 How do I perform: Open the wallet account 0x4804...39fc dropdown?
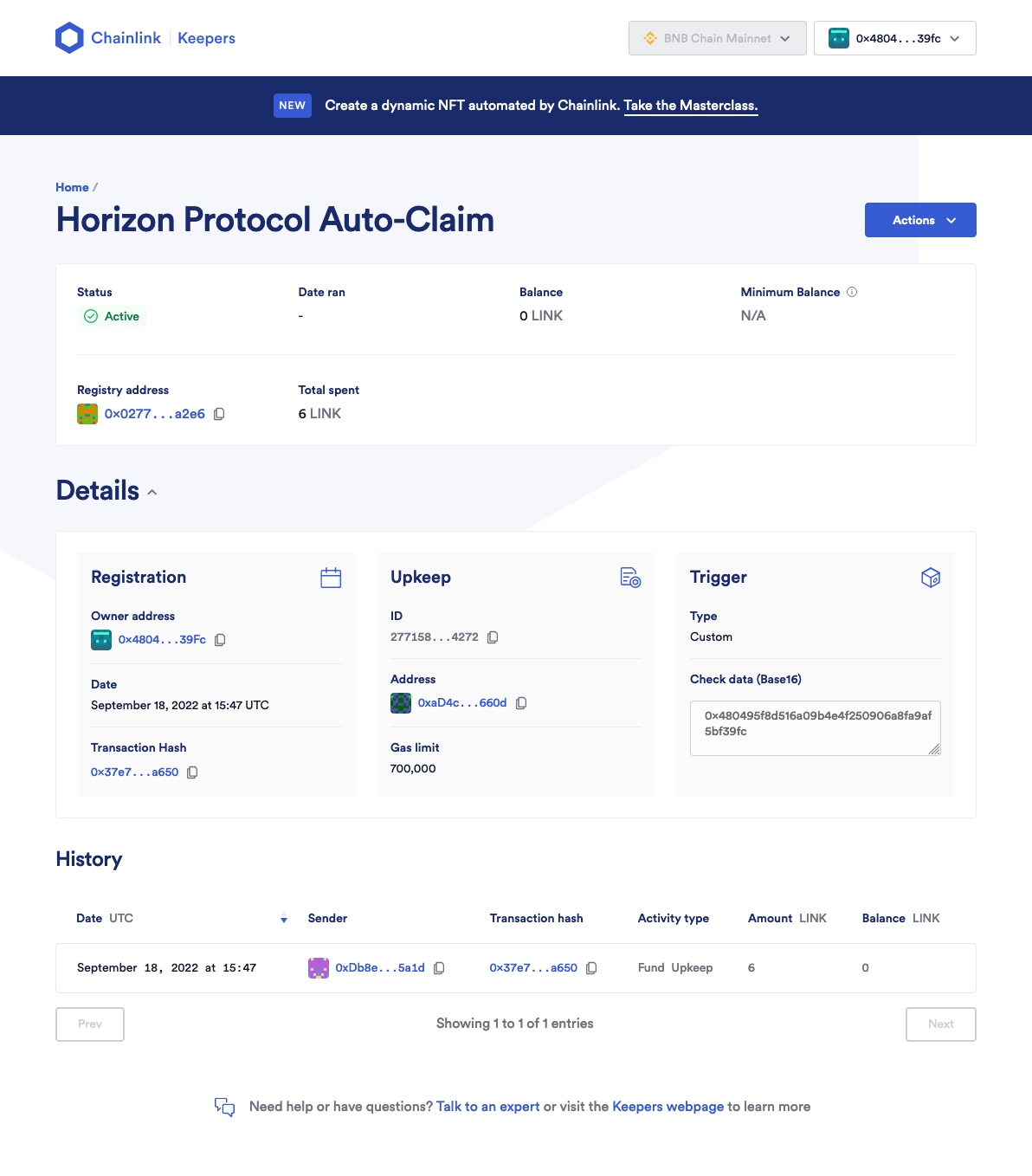(894, 38)
